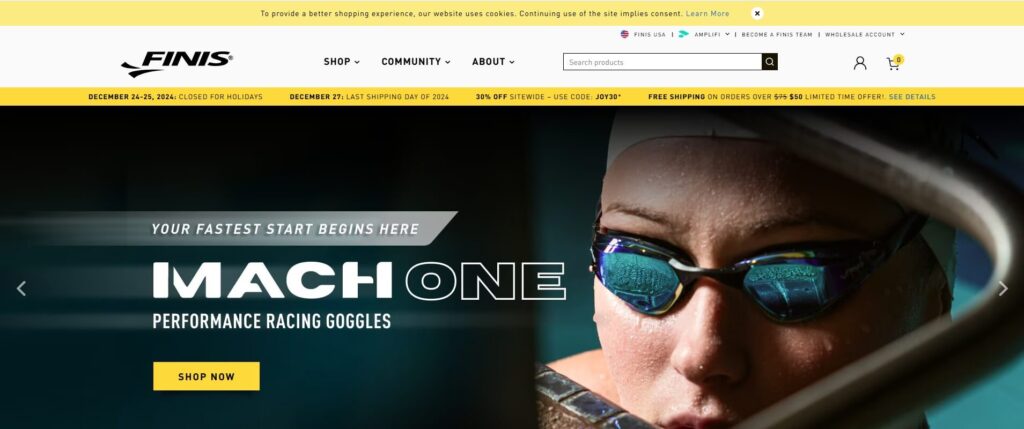
Task: Click the US flag icon
Action: coord(624,34)
